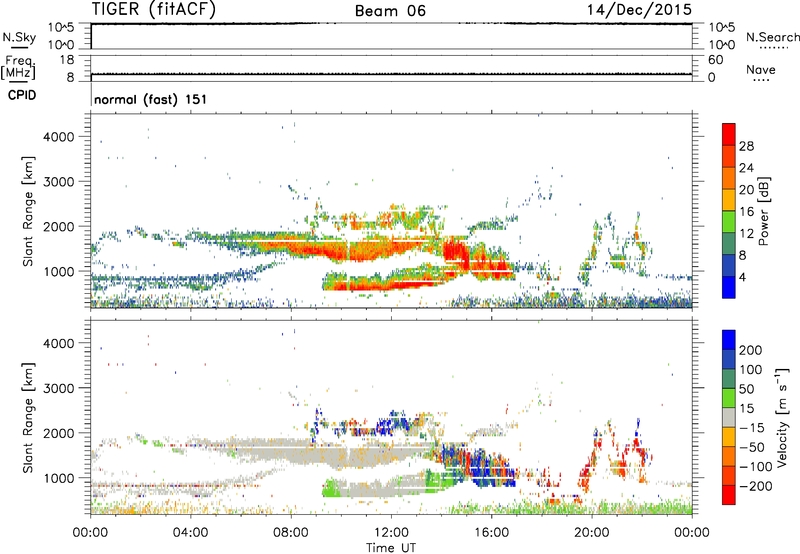Image resolution: width=800 pixels, height=554 pixels.
Task: Click the blue velocity patch near 16:00
Action: point(482,467)
